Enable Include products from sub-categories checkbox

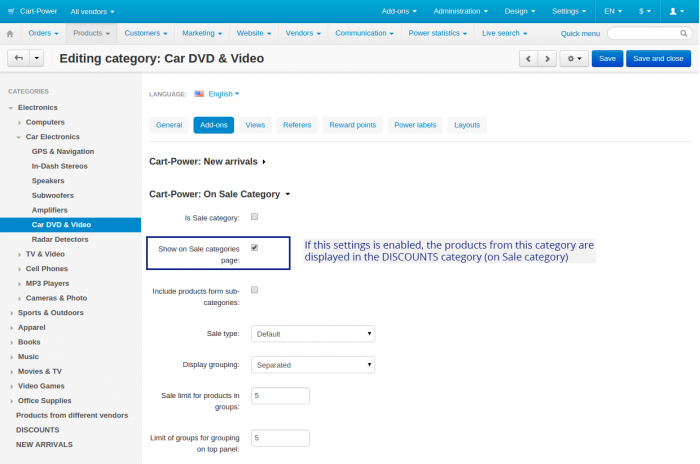(x=254, y=290)
